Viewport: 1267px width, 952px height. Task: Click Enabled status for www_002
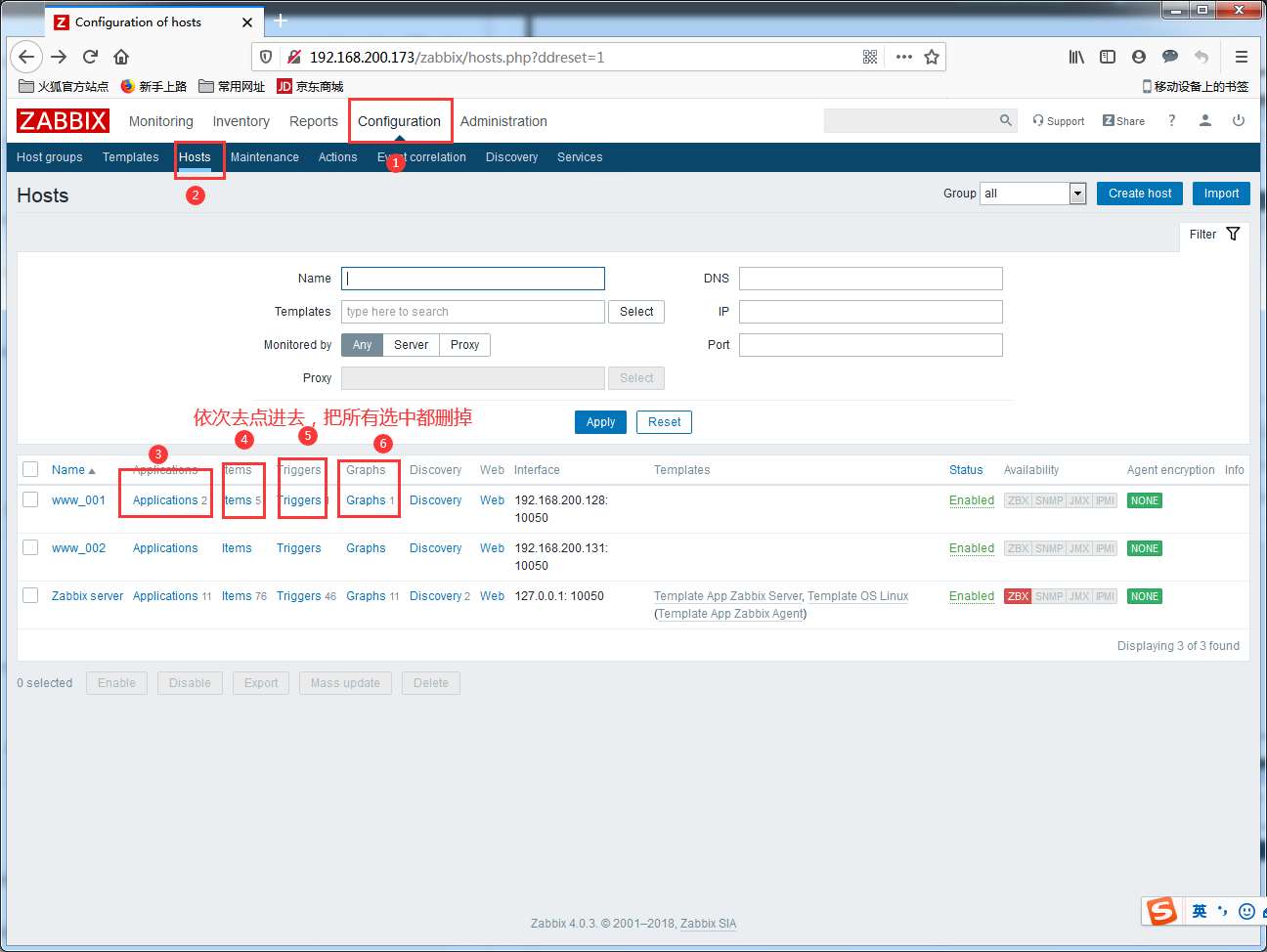pos(972,548)
